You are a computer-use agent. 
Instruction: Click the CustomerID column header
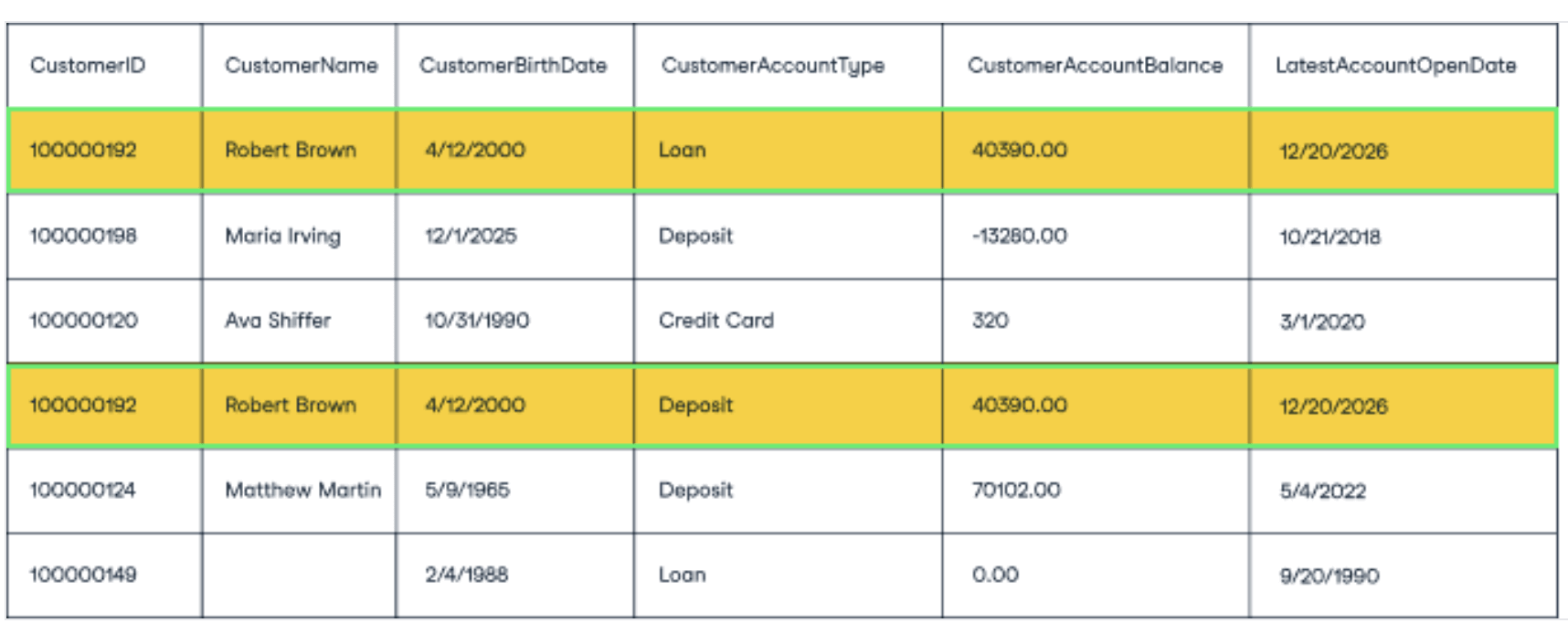(104, 66)
